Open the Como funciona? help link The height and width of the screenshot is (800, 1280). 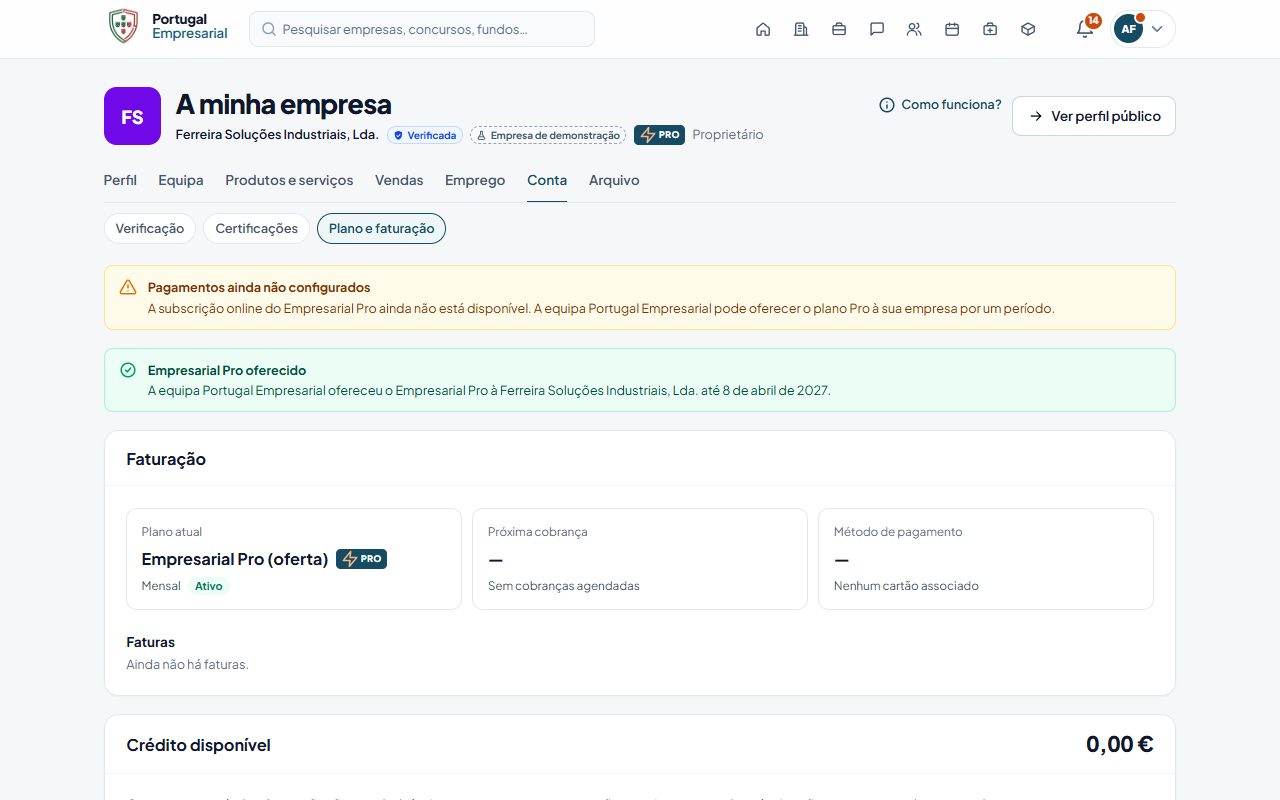(940, 104)
